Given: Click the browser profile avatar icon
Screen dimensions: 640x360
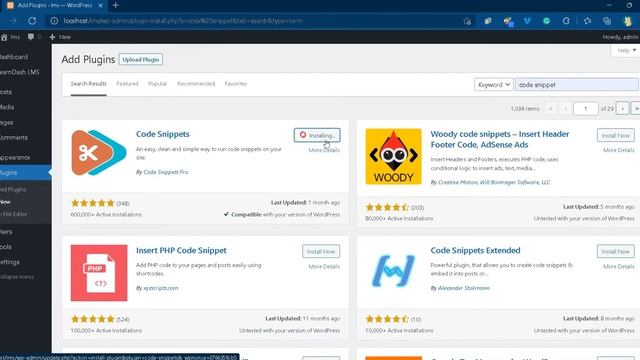Looking at the screenshot, I should click(x=628, y=21).
